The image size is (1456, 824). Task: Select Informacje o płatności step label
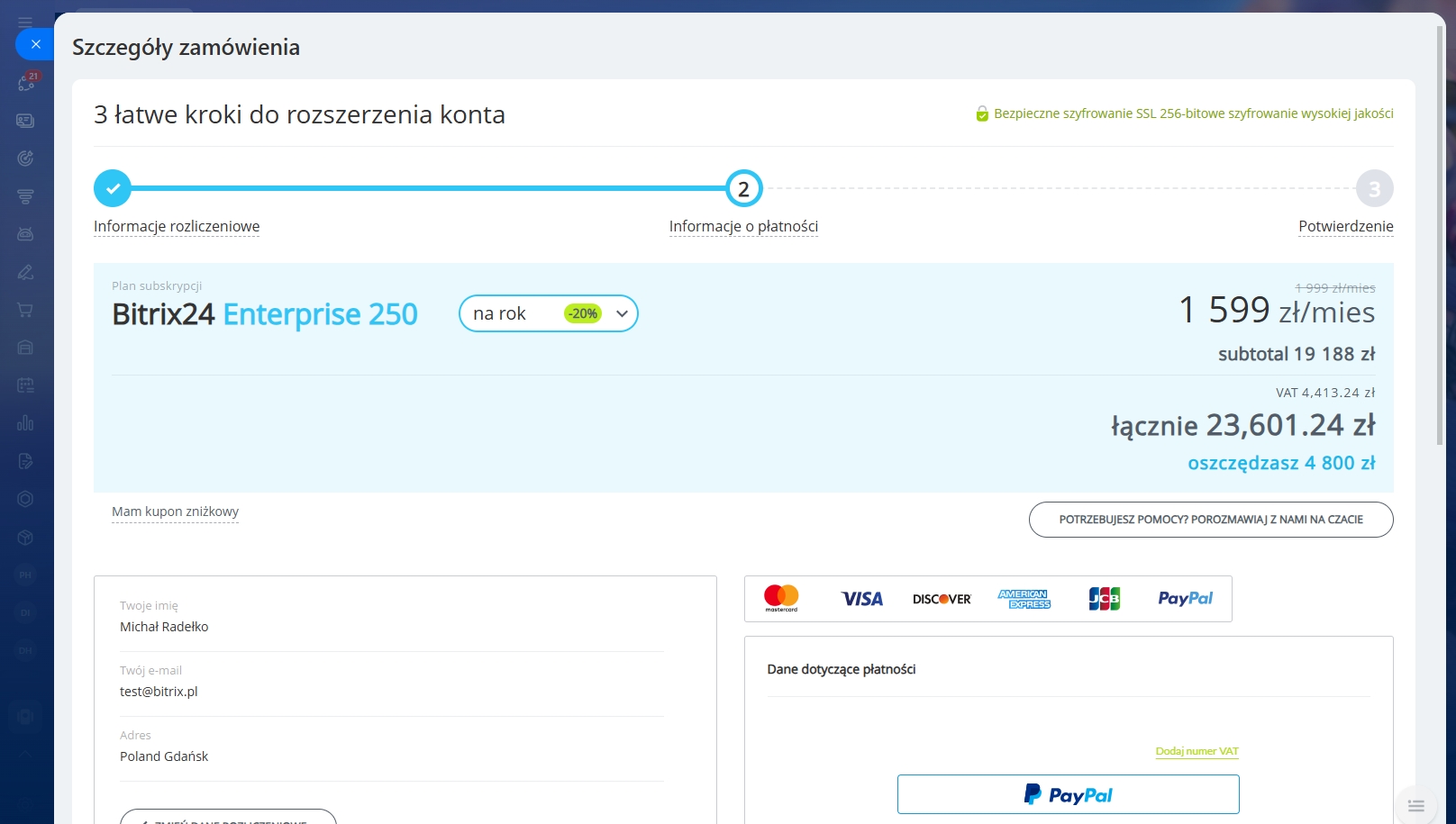743,226
